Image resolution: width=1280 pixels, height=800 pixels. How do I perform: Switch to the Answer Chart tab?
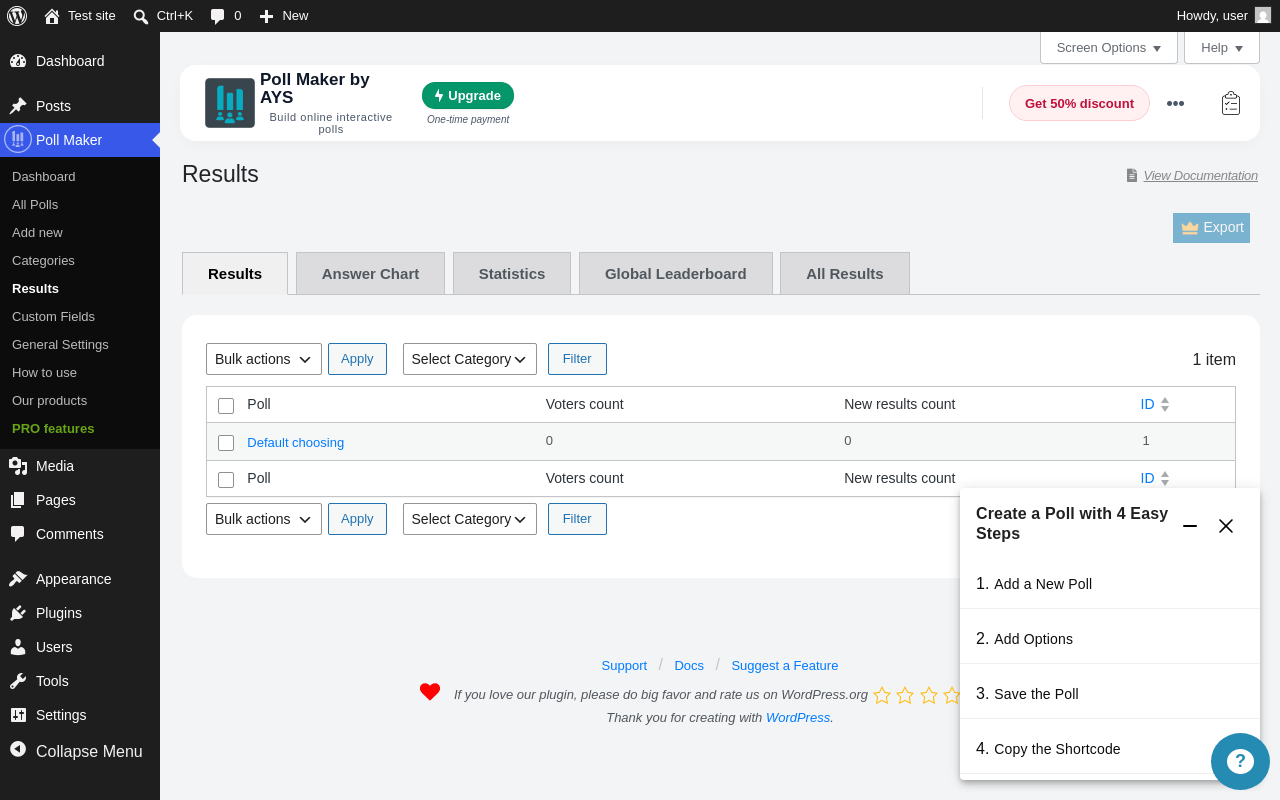[x=370, y=273]
